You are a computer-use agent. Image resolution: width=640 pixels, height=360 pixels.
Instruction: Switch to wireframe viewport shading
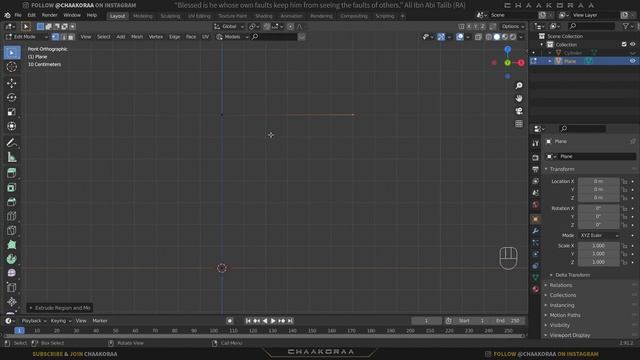click(x=489, y=37)
